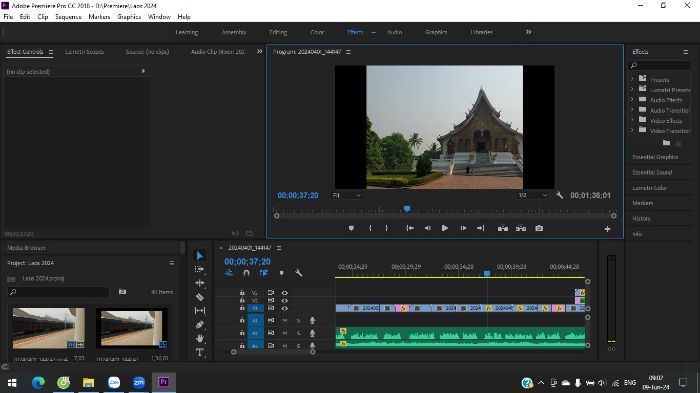Open the Fit zoom level dropdown
This screenshot has width=700, height=393.
click(346, 195)
